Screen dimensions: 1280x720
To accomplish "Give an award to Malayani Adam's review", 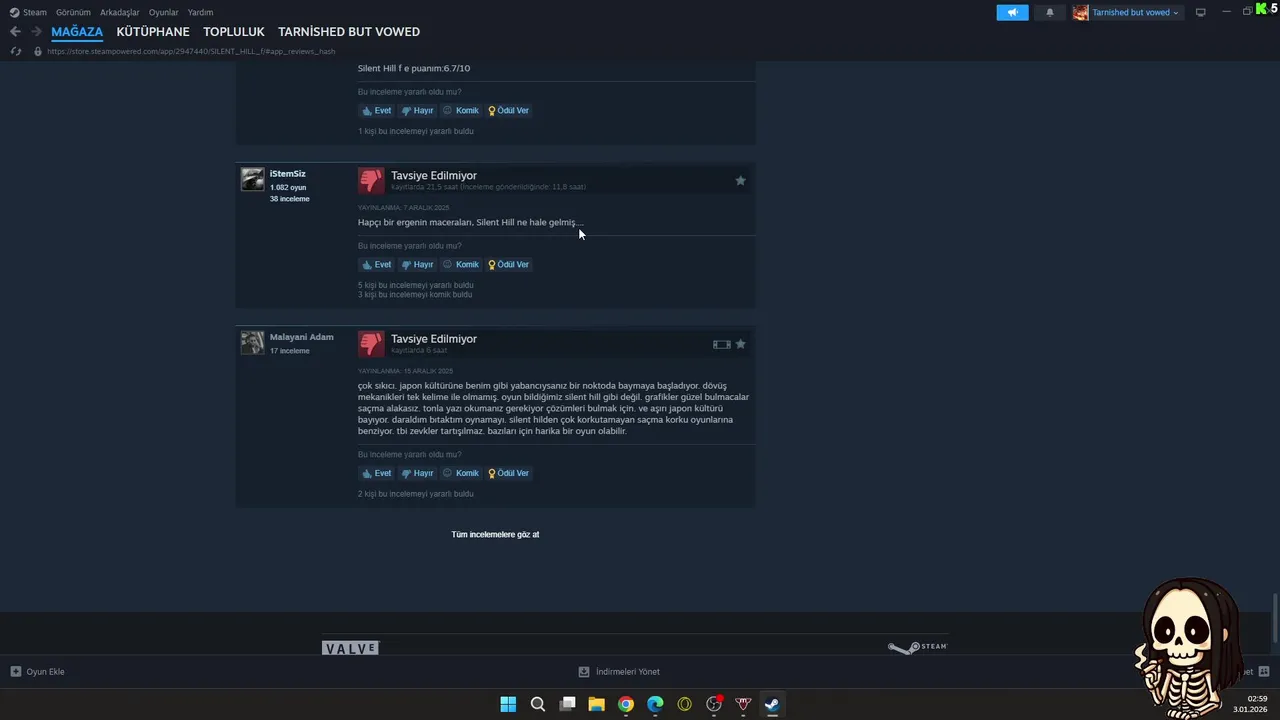I will [x=509, y=474].
